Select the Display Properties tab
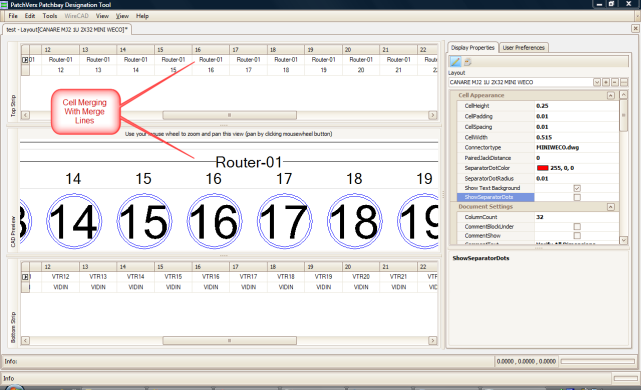This screenshot has width=641, height=390. [x=473, y=47]
